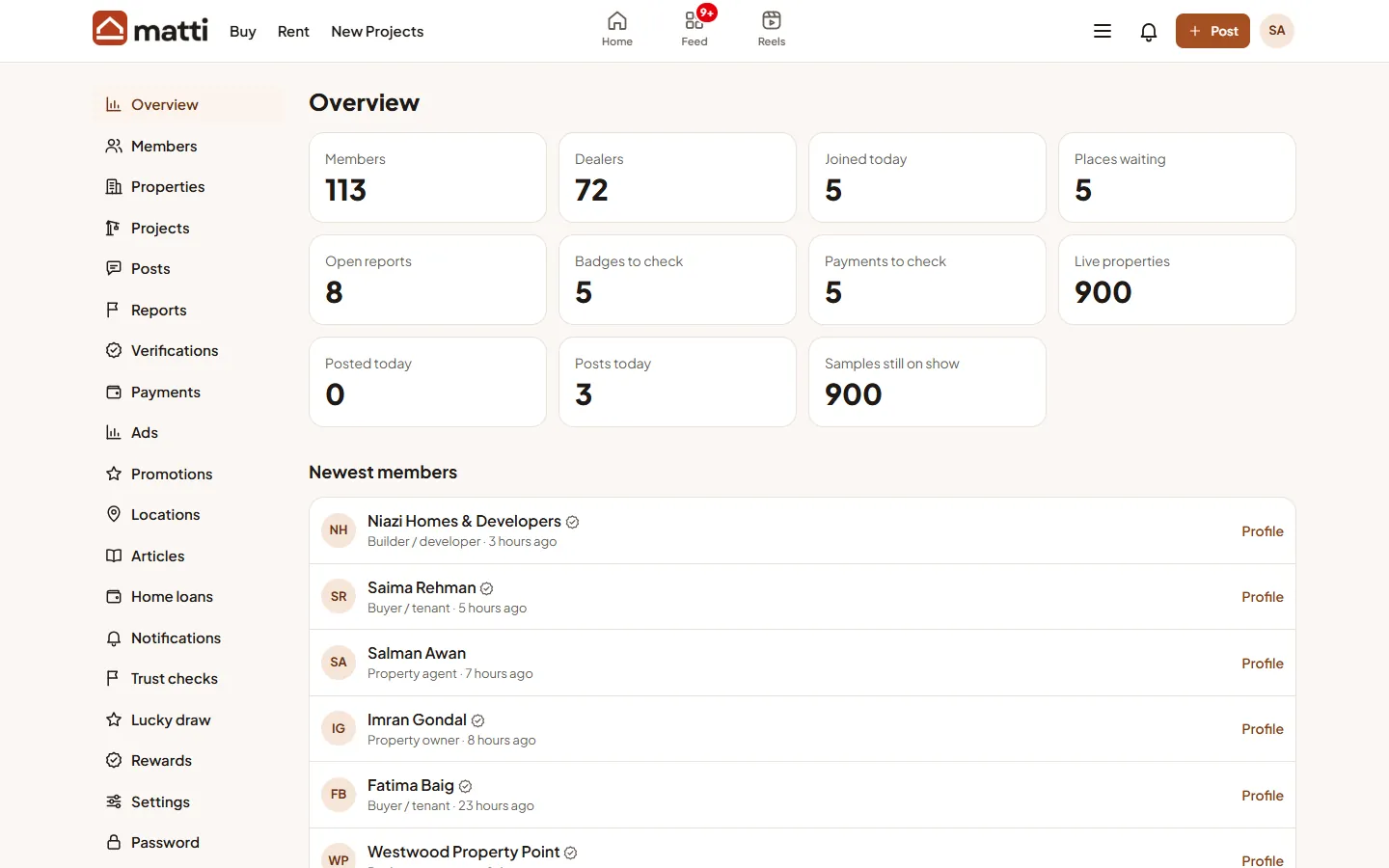
Task: Go to Home loans in sidebar
Action: point(189,597)
